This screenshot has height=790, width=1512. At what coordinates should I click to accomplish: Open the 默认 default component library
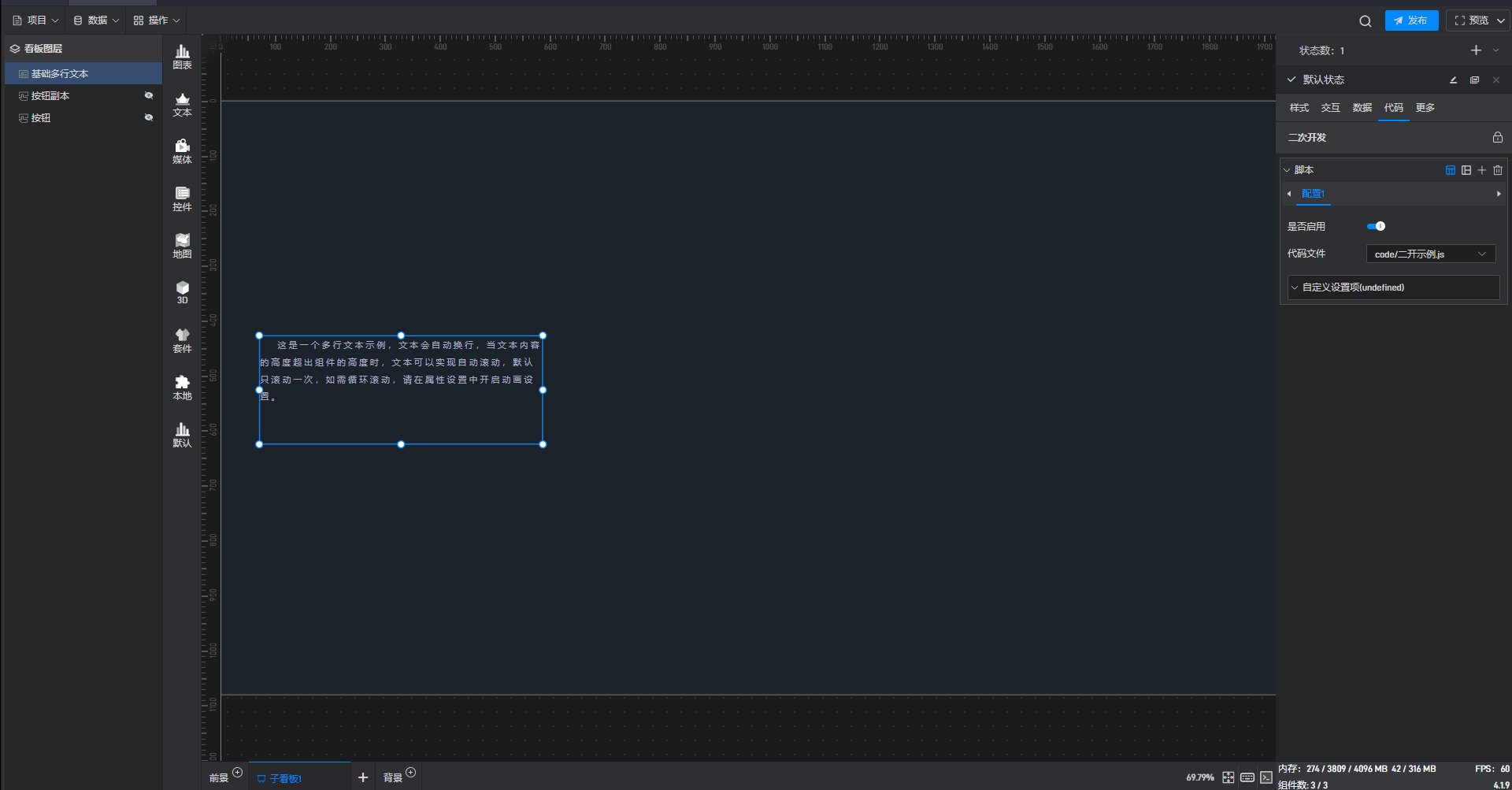182,435
